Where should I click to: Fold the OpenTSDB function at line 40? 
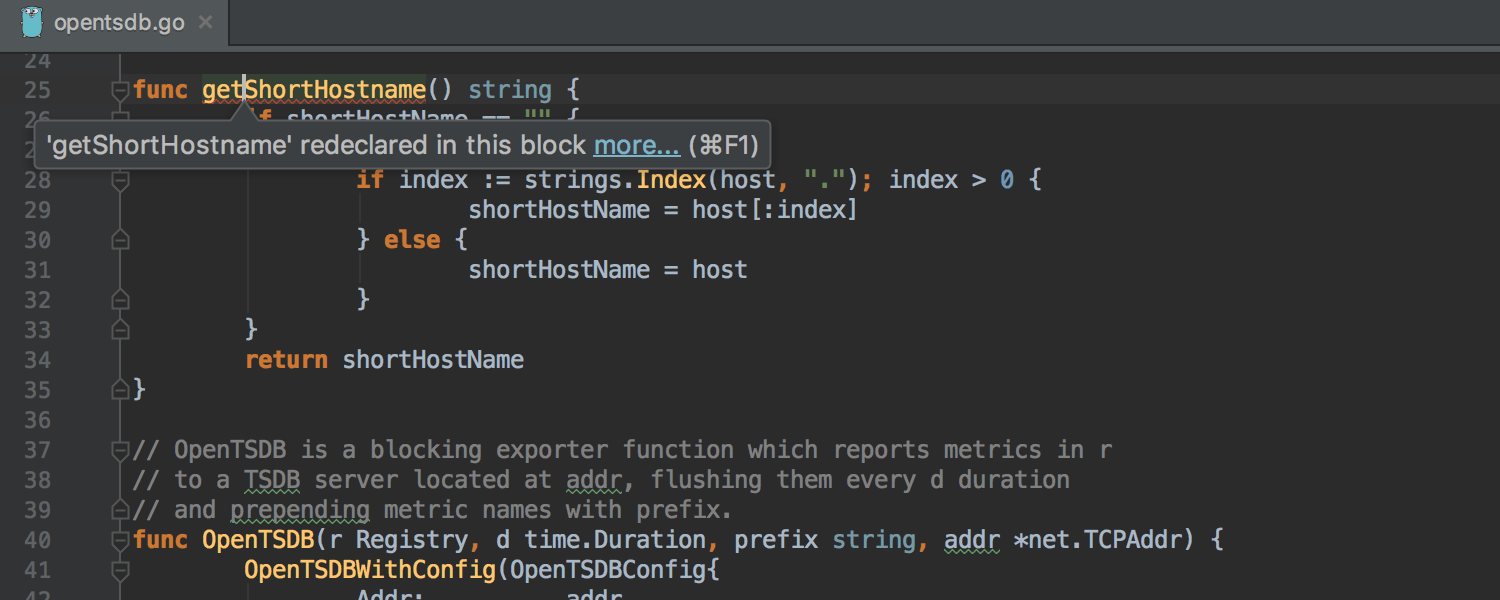click(x=120, y=541)
